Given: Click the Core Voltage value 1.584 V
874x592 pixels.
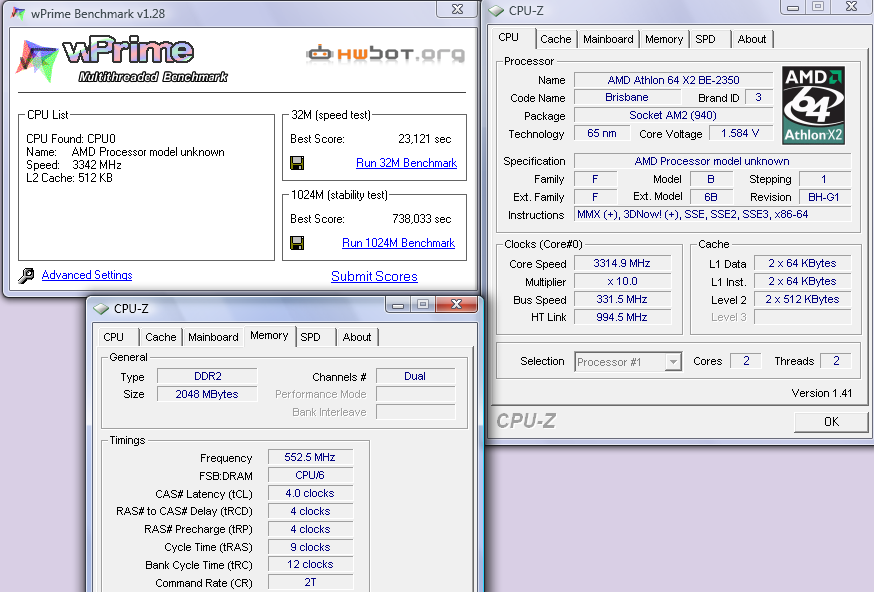Looking at the screenshot, I should [x=740, y=133].
